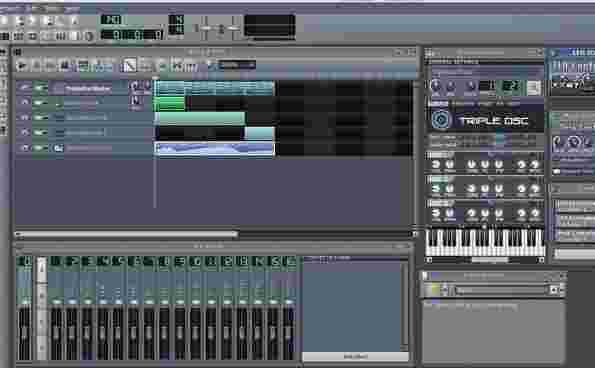Open gear menu of the topmost track
The image size is (595, 368).
tap(25, 88)
